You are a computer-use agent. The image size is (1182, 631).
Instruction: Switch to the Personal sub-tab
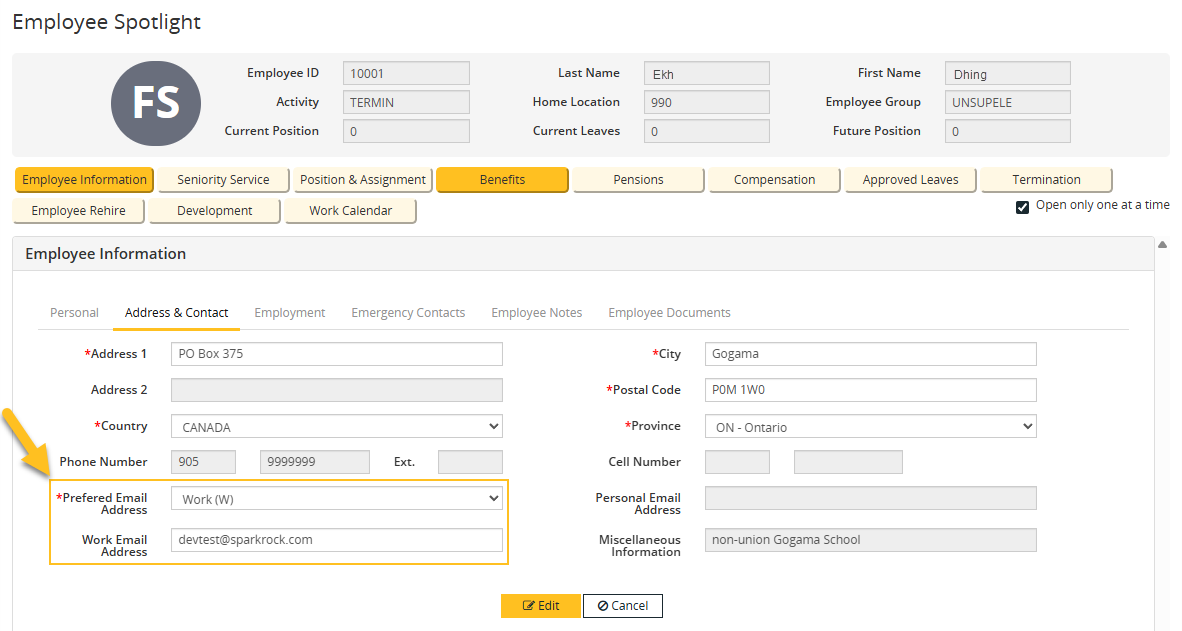coord(74,312)
